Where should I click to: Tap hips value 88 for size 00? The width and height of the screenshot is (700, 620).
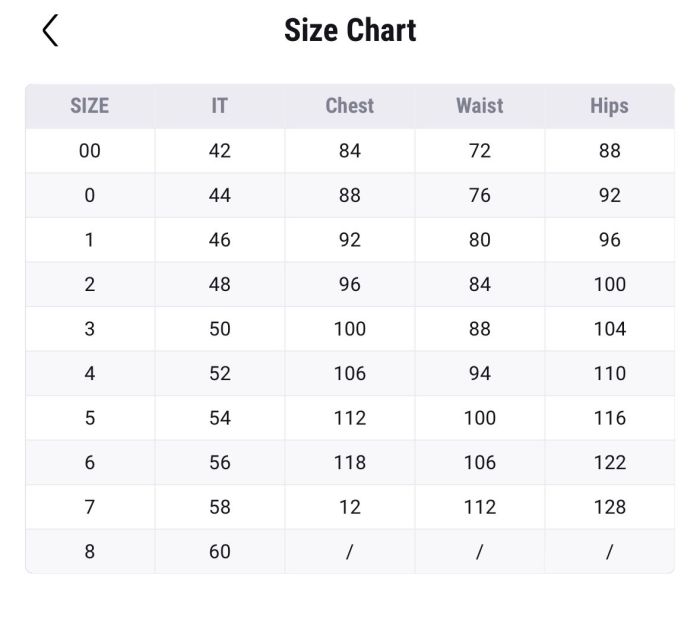tap(609, 151)
